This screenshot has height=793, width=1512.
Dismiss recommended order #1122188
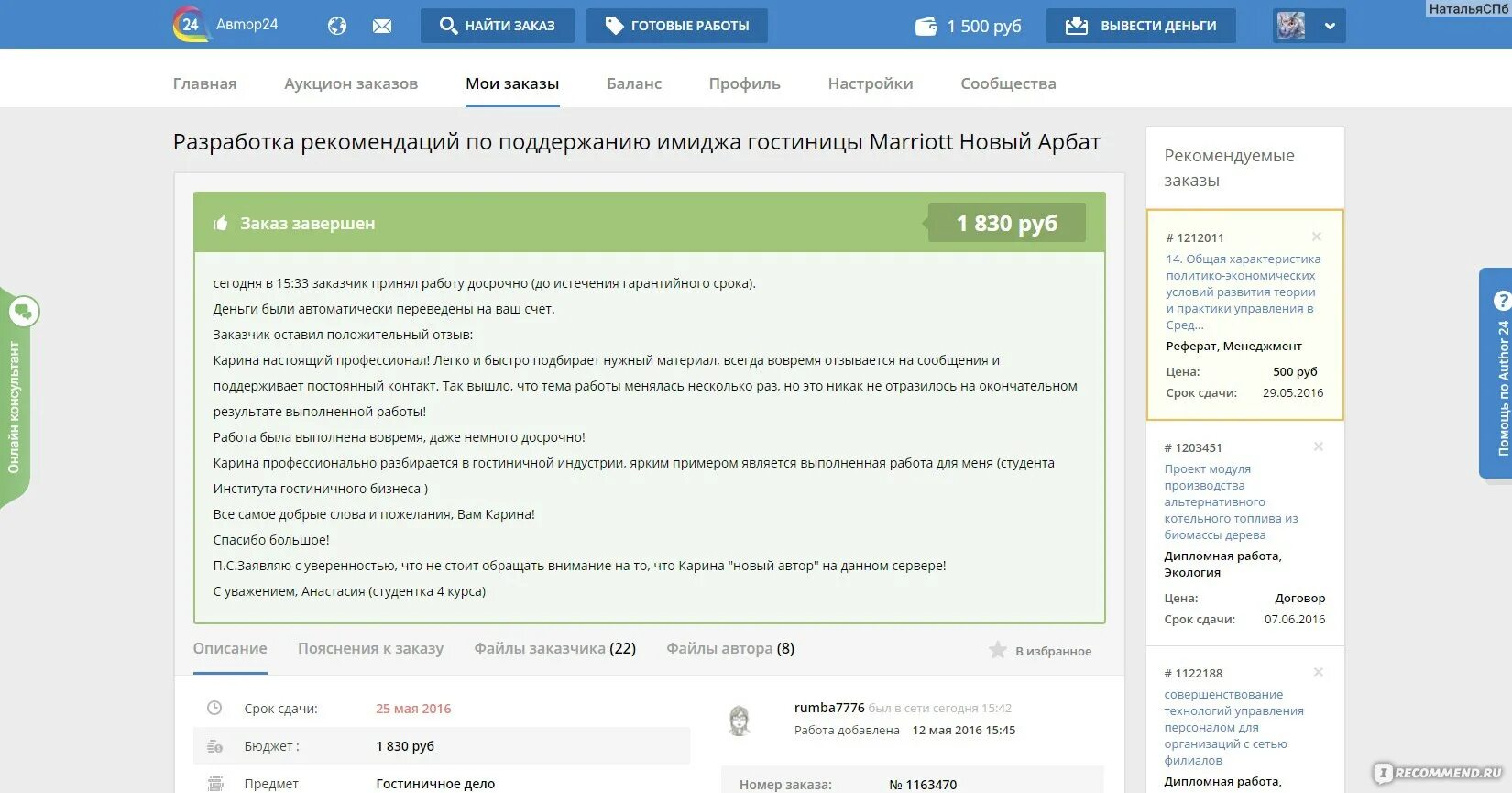pos(1319,672)
